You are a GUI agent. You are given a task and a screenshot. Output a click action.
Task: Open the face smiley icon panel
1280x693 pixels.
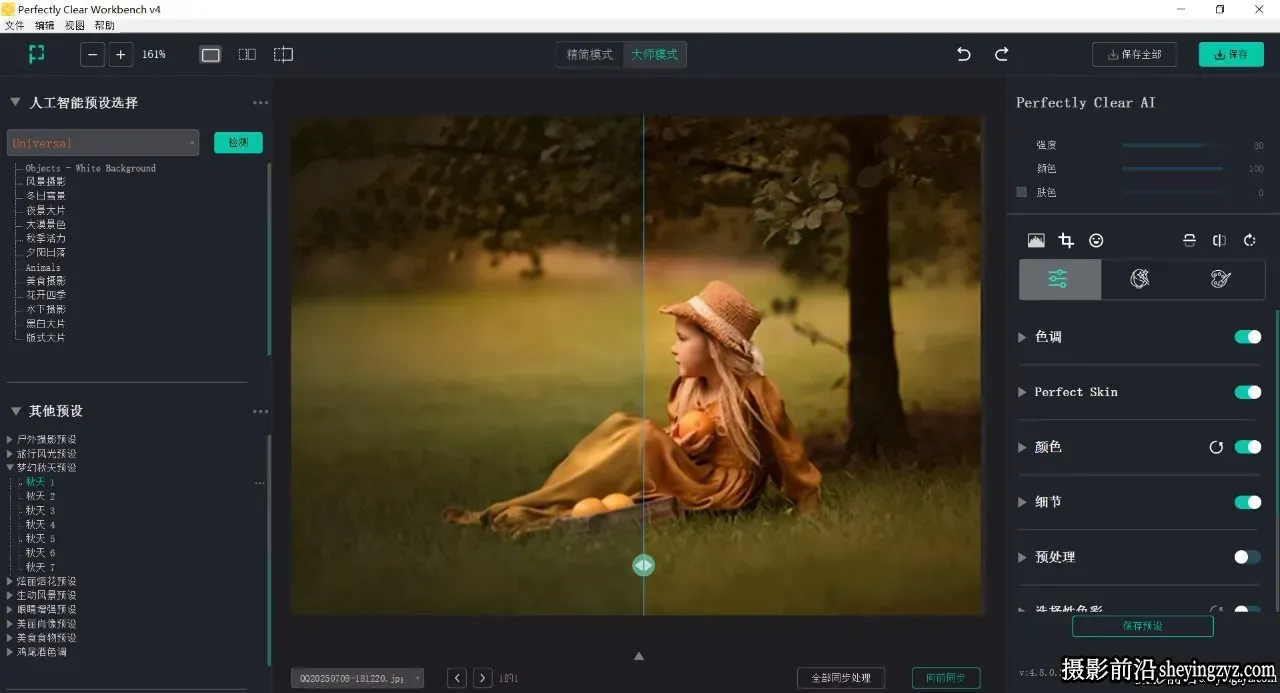tap(1096, 240)
